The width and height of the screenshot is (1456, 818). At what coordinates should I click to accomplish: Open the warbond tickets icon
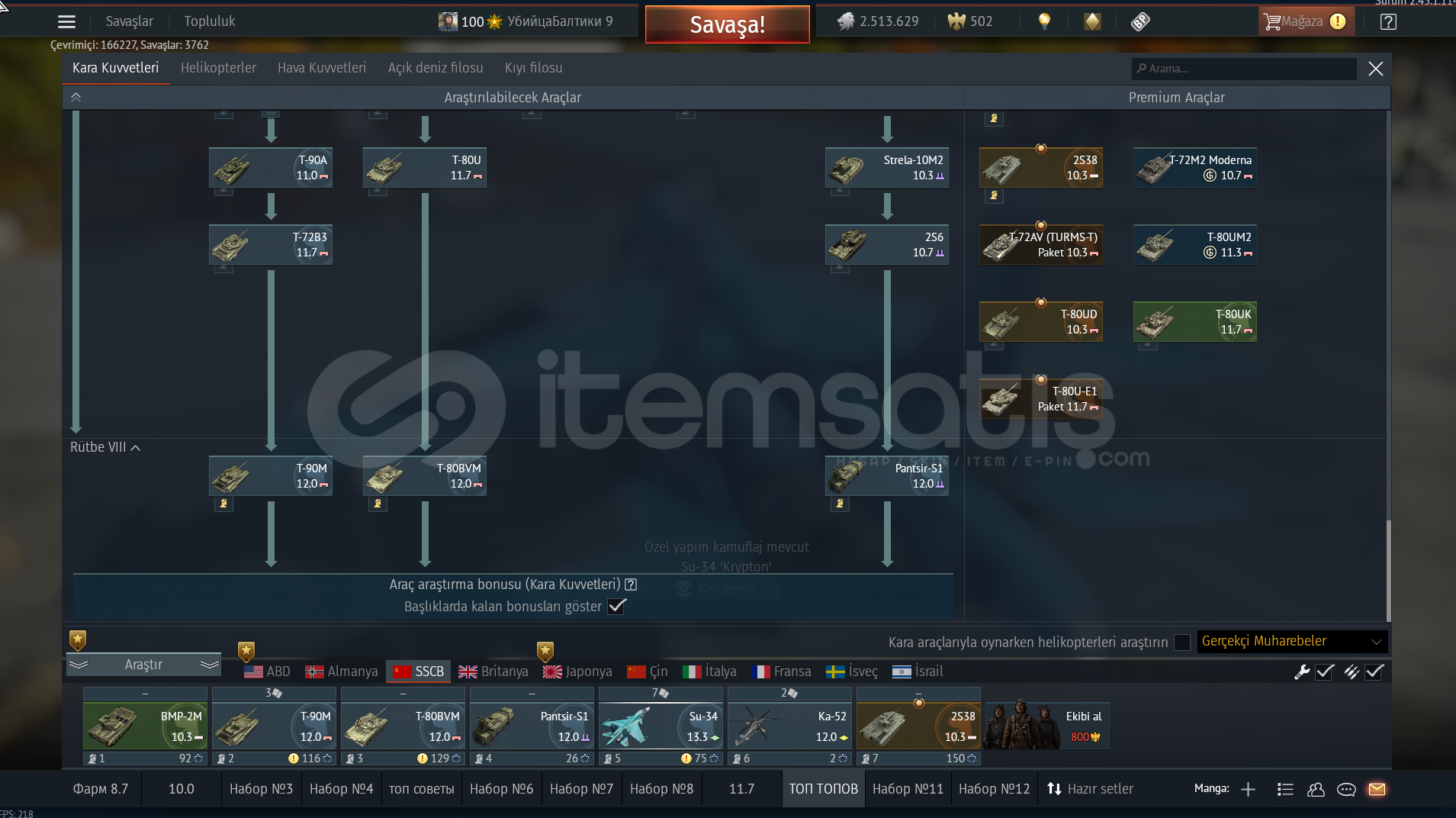coord(1140,21)
